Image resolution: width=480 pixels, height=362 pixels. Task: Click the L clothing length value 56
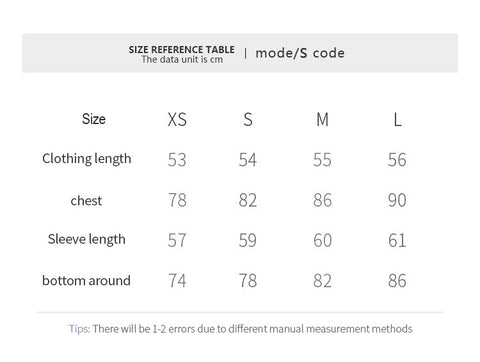click(397, 160)
